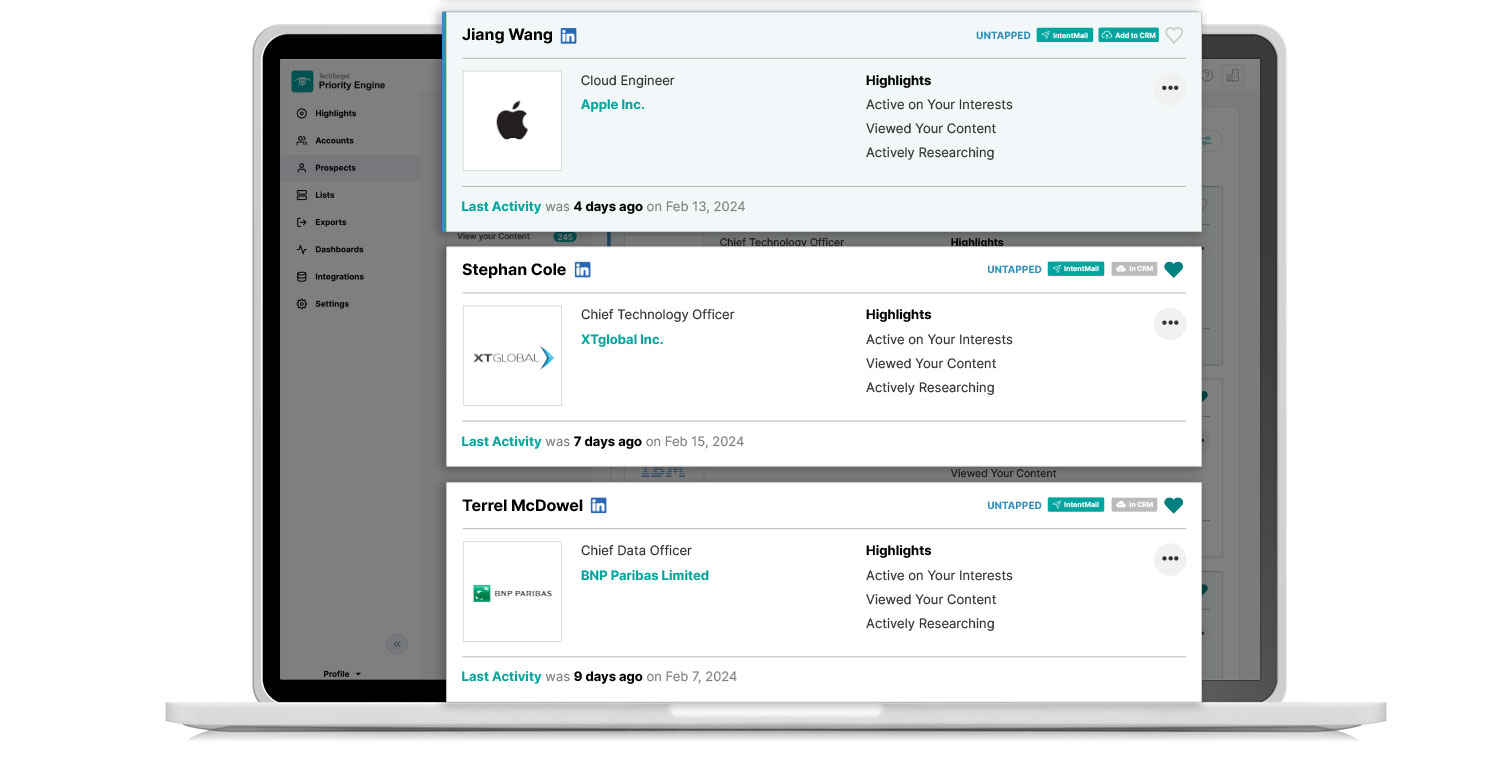Click the Cloud Engineer job title

628,81
